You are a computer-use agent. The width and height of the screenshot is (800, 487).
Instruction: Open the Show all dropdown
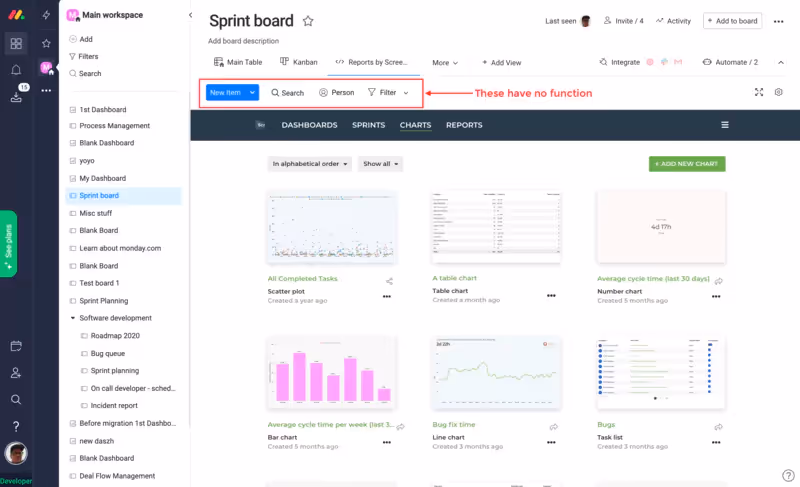click(380, 164)
